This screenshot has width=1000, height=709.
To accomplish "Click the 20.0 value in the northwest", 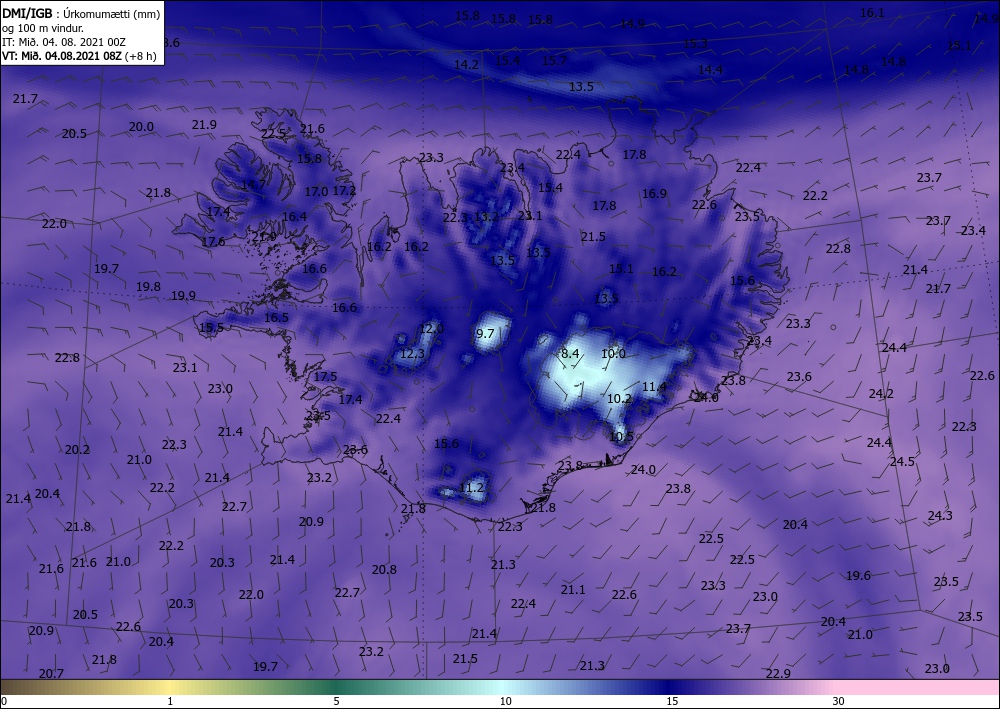I will [141, 127].
